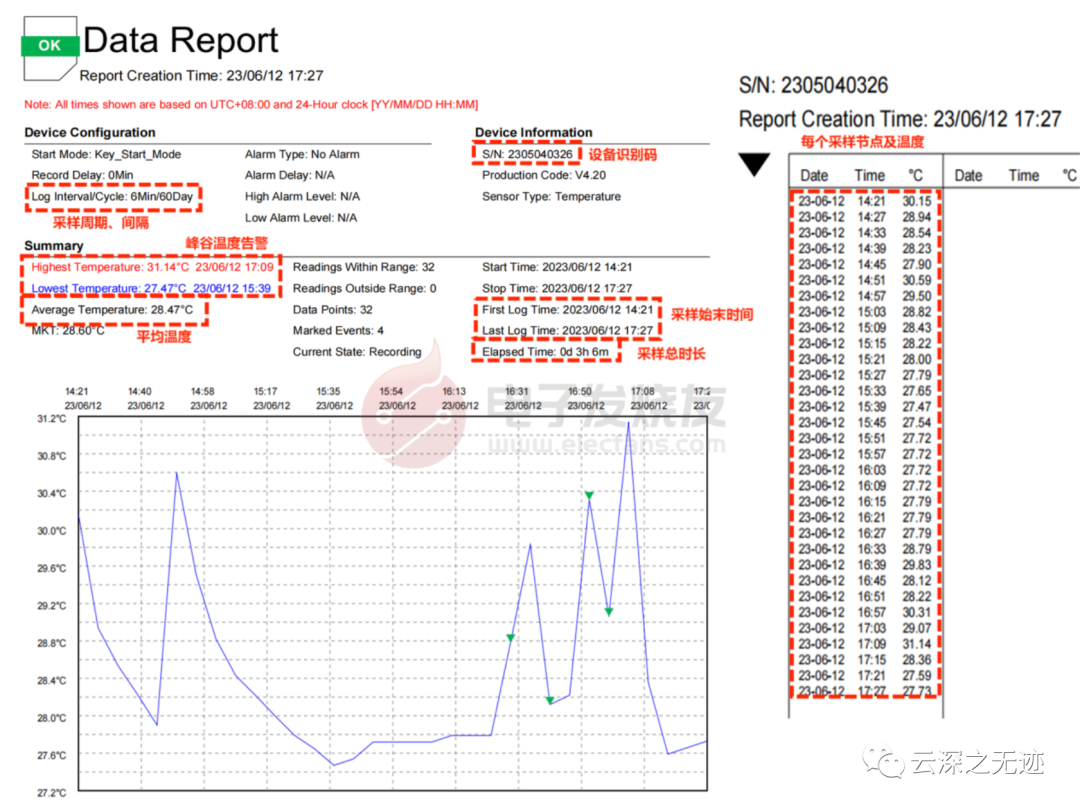Click the '云深之无迹' account name
The width and height of the screenshot is (1080, 810).
point(977,762)
